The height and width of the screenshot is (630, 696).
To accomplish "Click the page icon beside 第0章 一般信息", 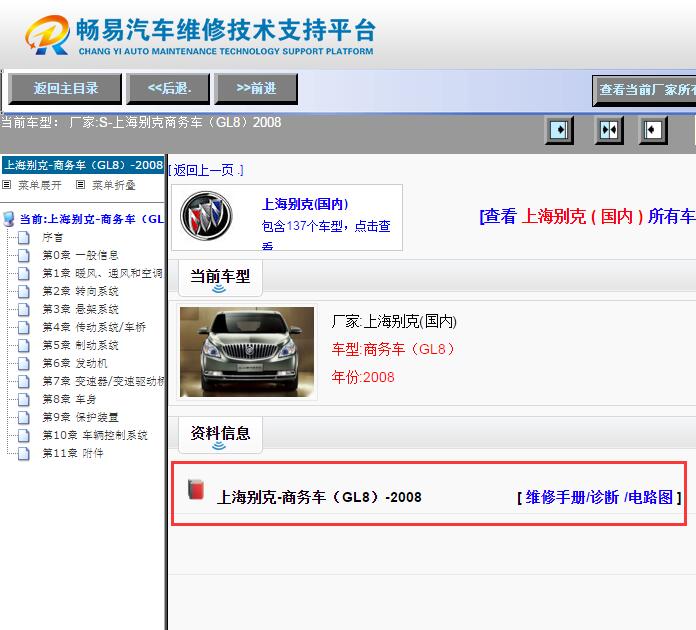I will (24, 255).
